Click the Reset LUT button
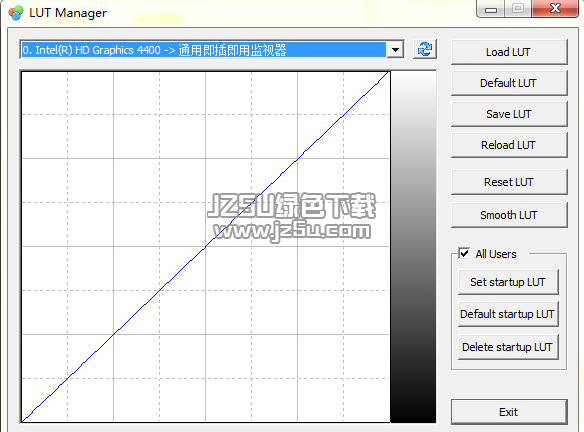 coord(509,182)
